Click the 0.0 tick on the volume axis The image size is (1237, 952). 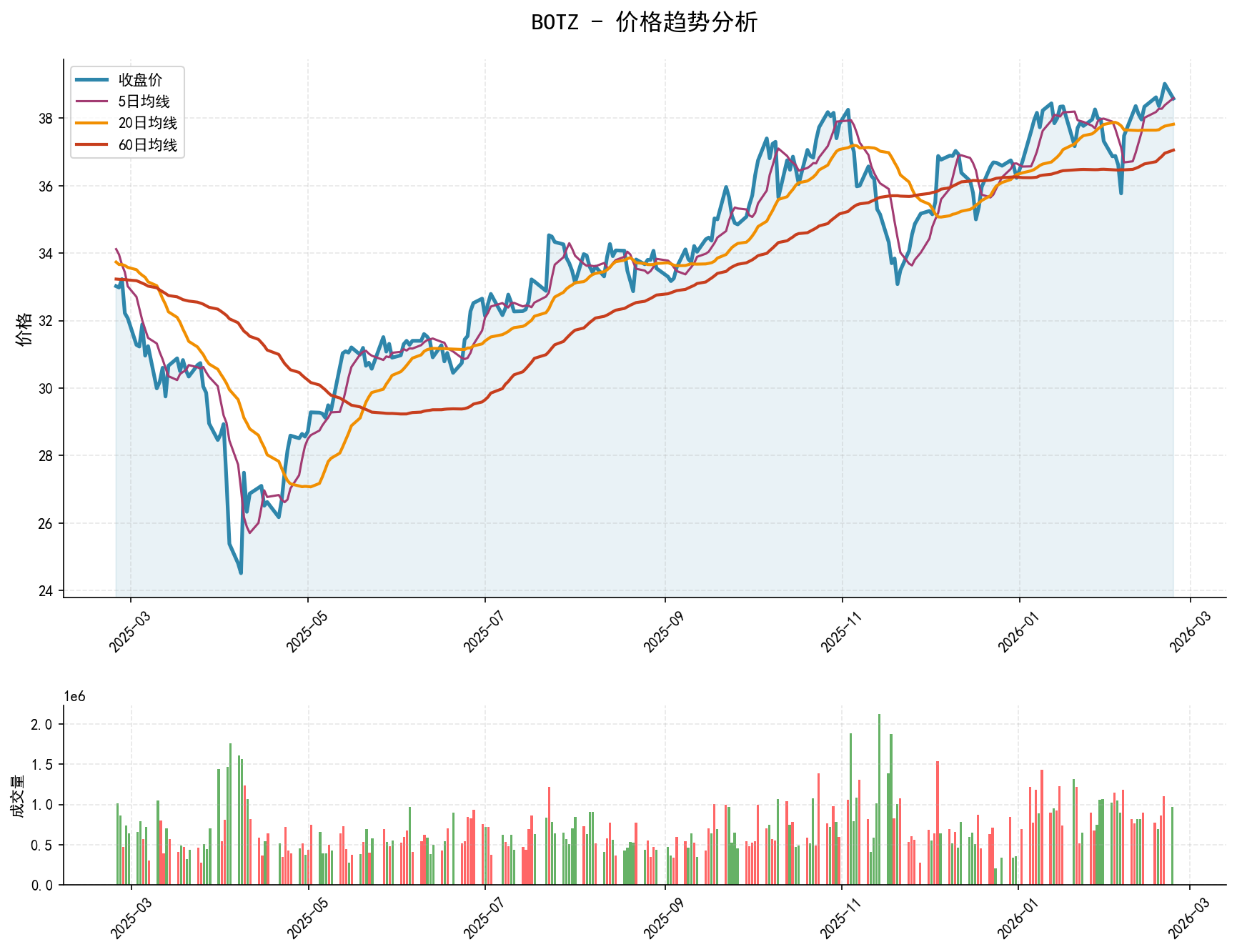(44, 886)
